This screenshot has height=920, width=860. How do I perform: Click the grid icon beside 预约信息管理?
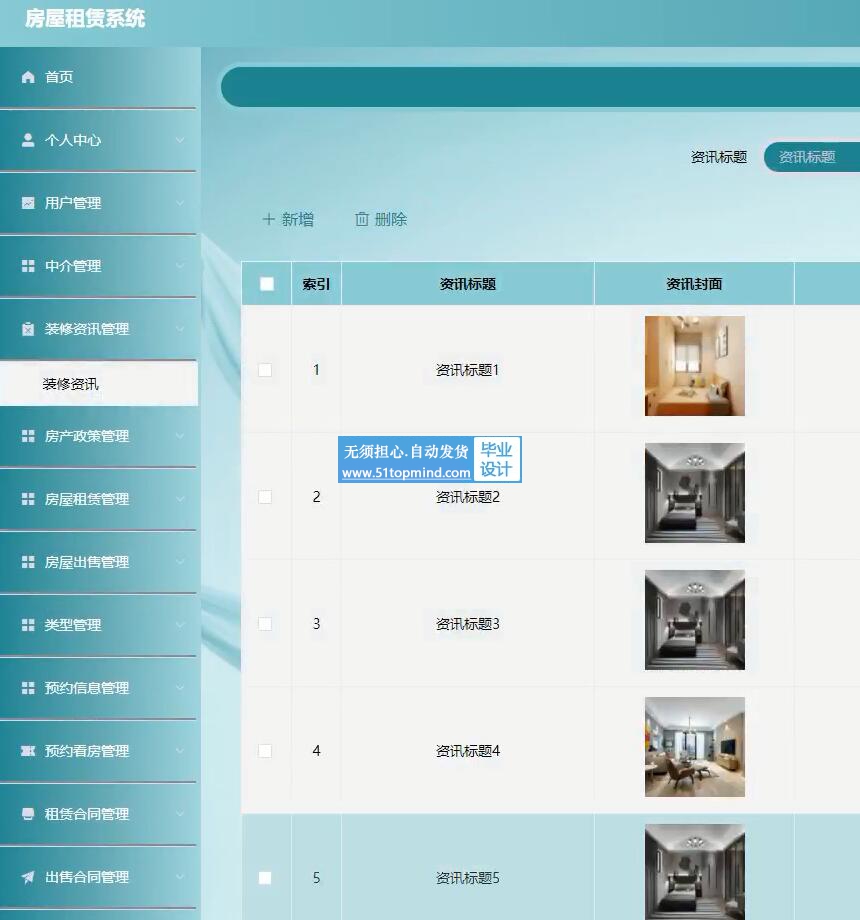[28, 688]
